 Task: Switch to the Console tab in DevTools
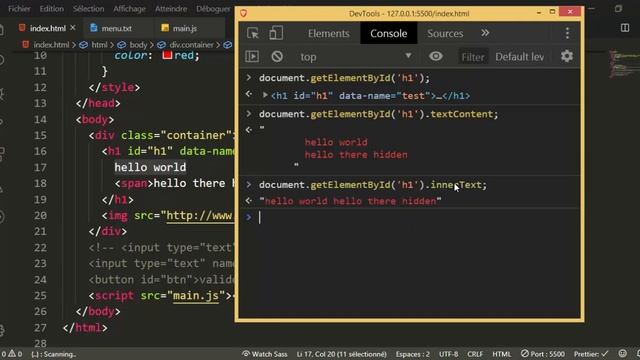(x=389, y=33)
